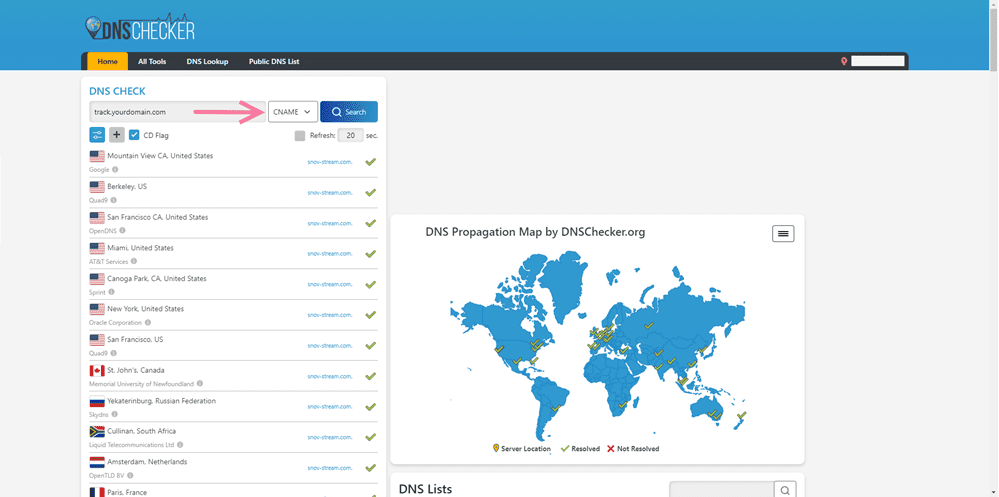Viewport: 999px width, 497px height.
Task: Click the track.yourdomain.com domain field
Action: [177, 112]
